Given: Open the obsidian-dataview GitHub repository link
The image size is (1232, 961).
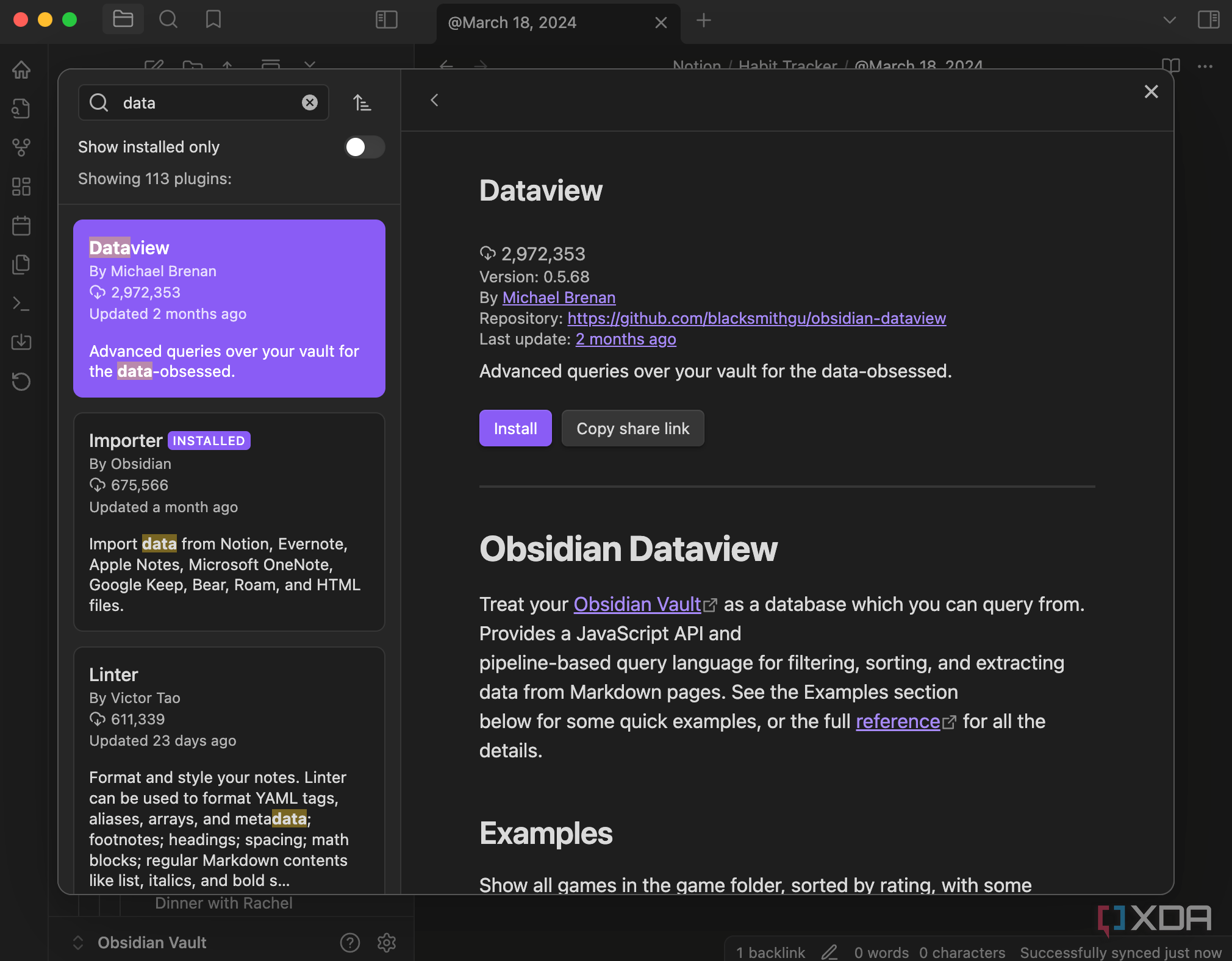Looking at the screenshot, I should coord(756,318).
